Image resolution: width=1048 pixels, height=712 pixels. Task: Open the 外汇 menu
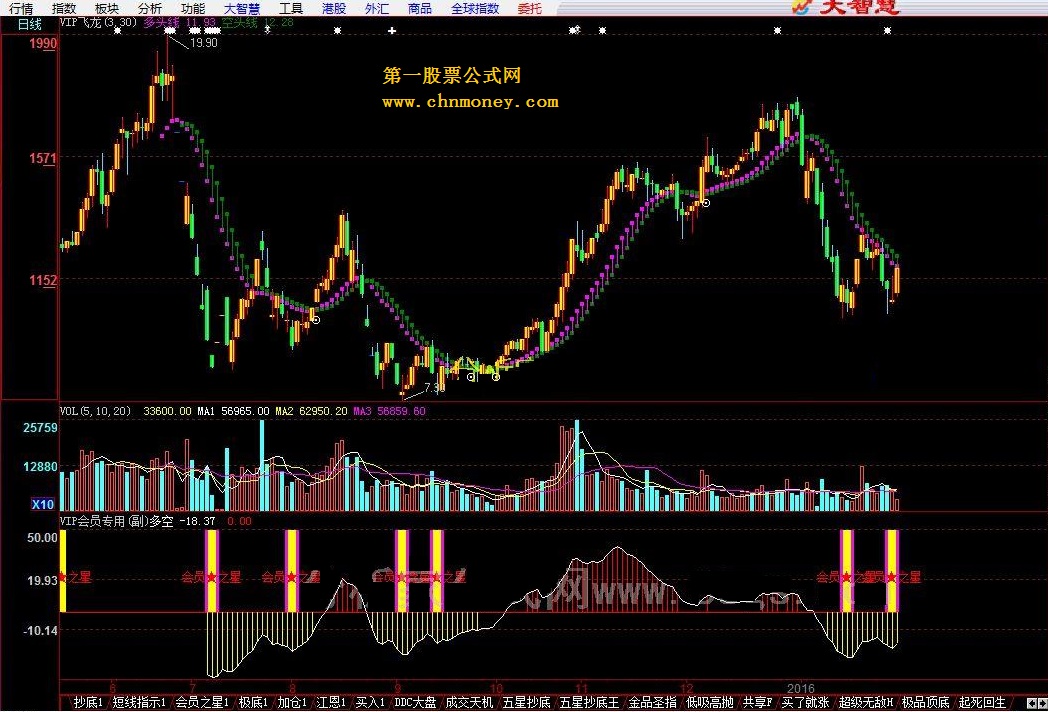pos(377,8)
